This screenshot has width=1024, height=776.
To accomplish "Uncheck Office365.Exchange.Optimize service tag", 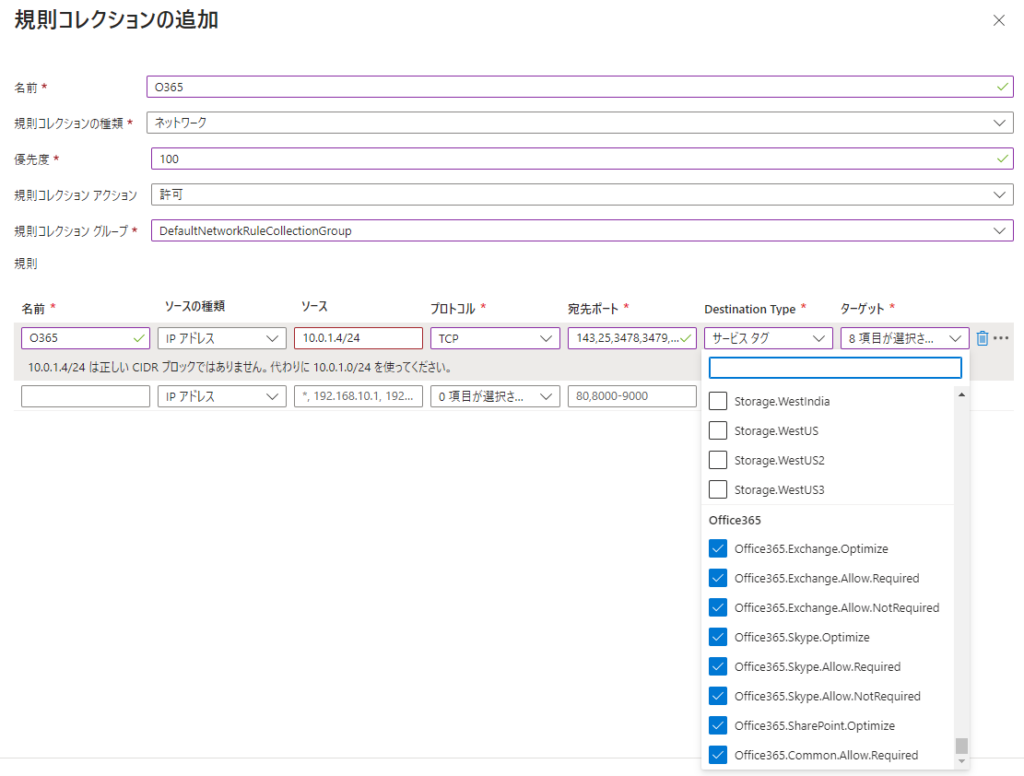I will tap(717, 549).
